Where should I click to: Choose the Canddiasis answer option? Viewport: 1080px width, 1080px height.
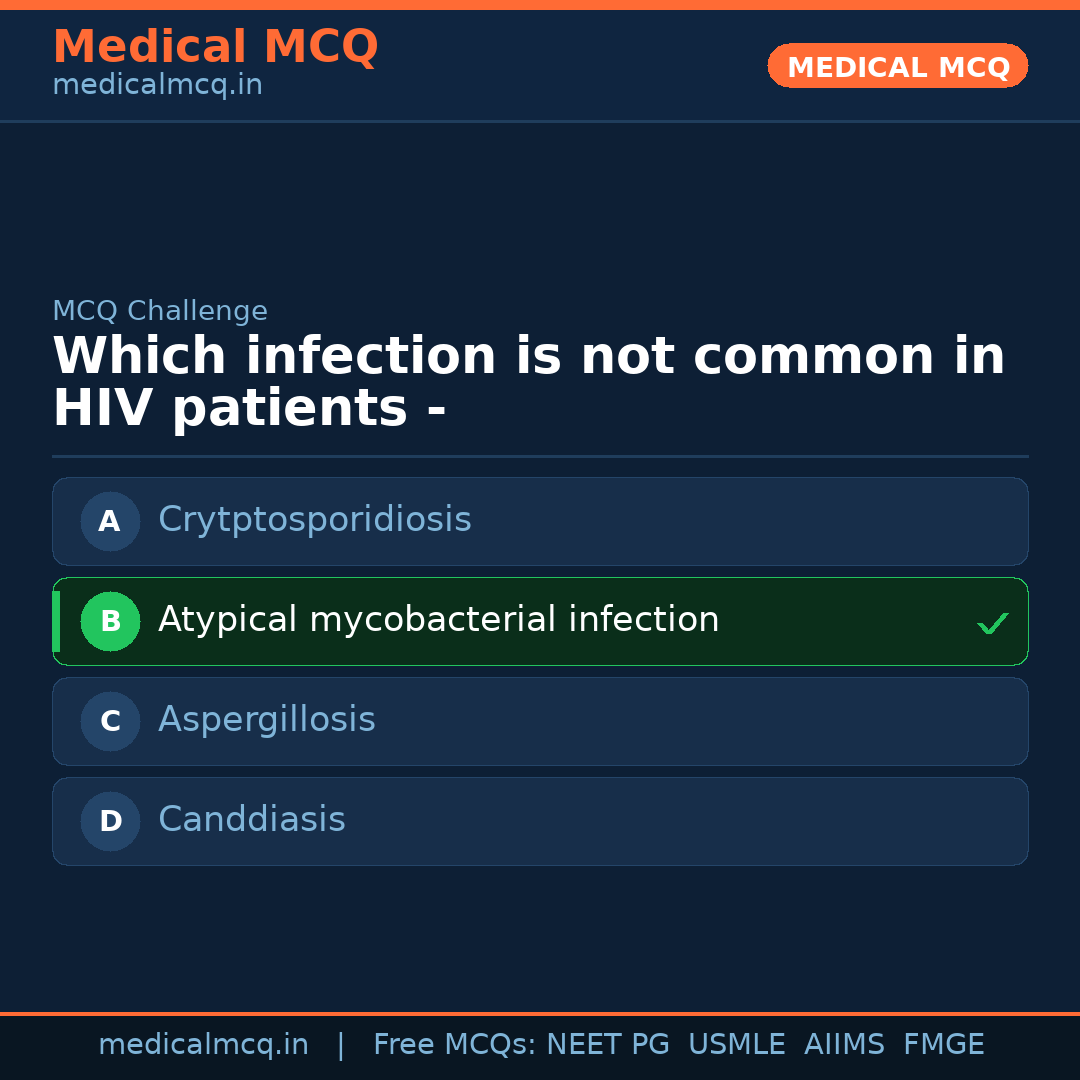pos(252,820)
